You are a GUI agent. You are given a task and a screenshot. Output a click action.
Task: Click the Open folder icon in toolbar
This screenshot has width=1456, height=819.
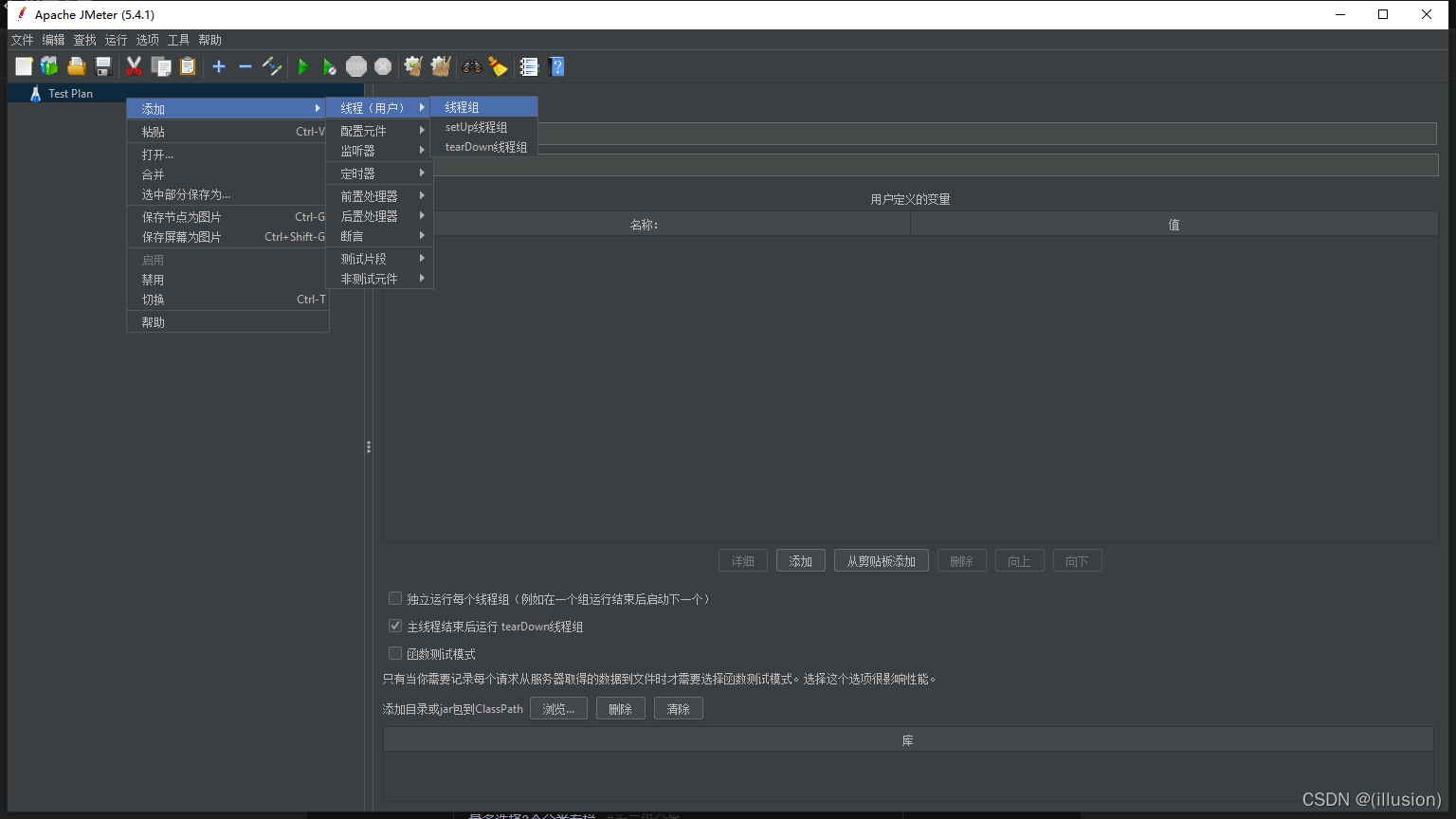pos(76,66)
